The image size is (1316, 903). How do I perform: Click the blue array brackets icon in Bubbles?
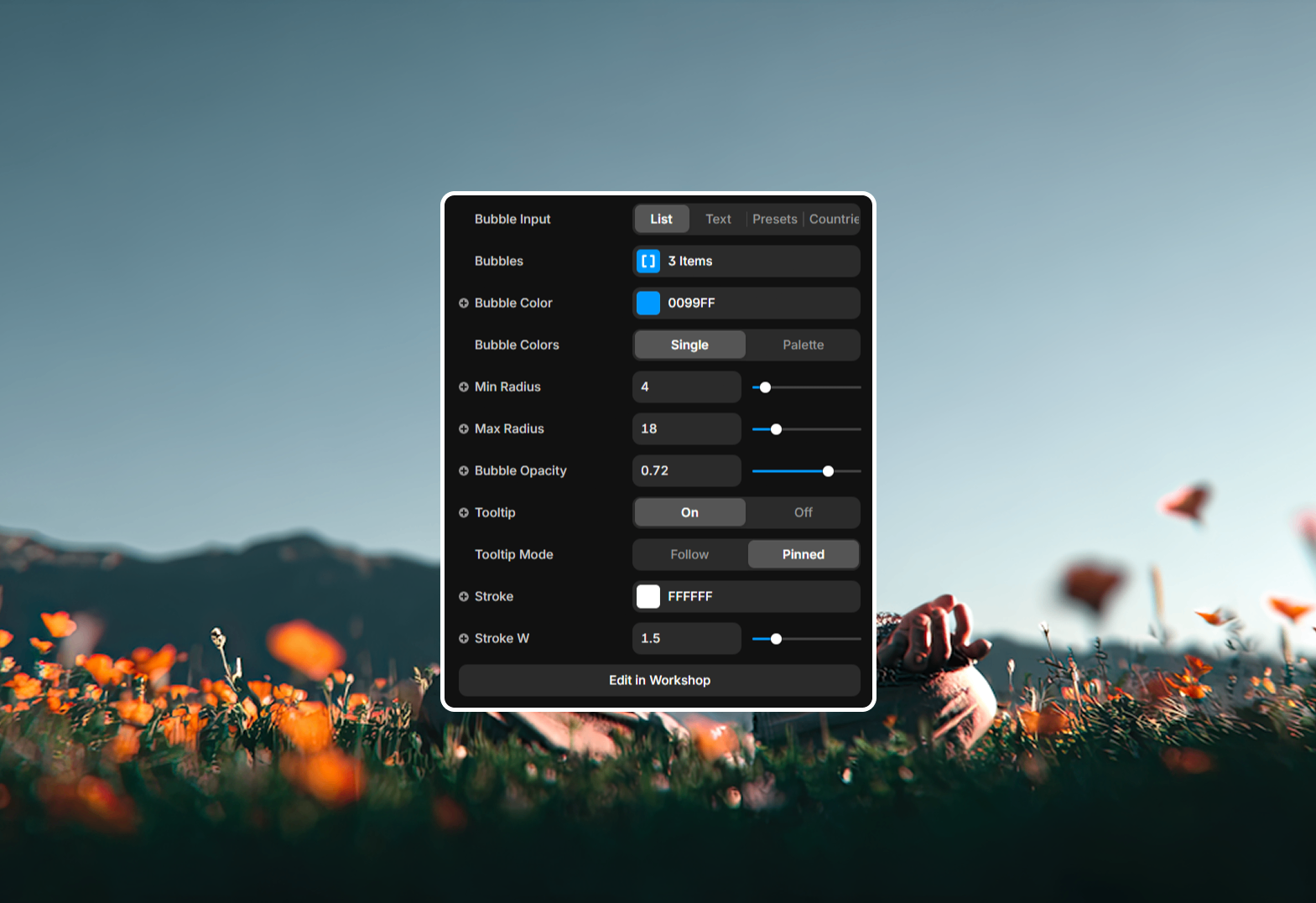click(x=648, y=261)
